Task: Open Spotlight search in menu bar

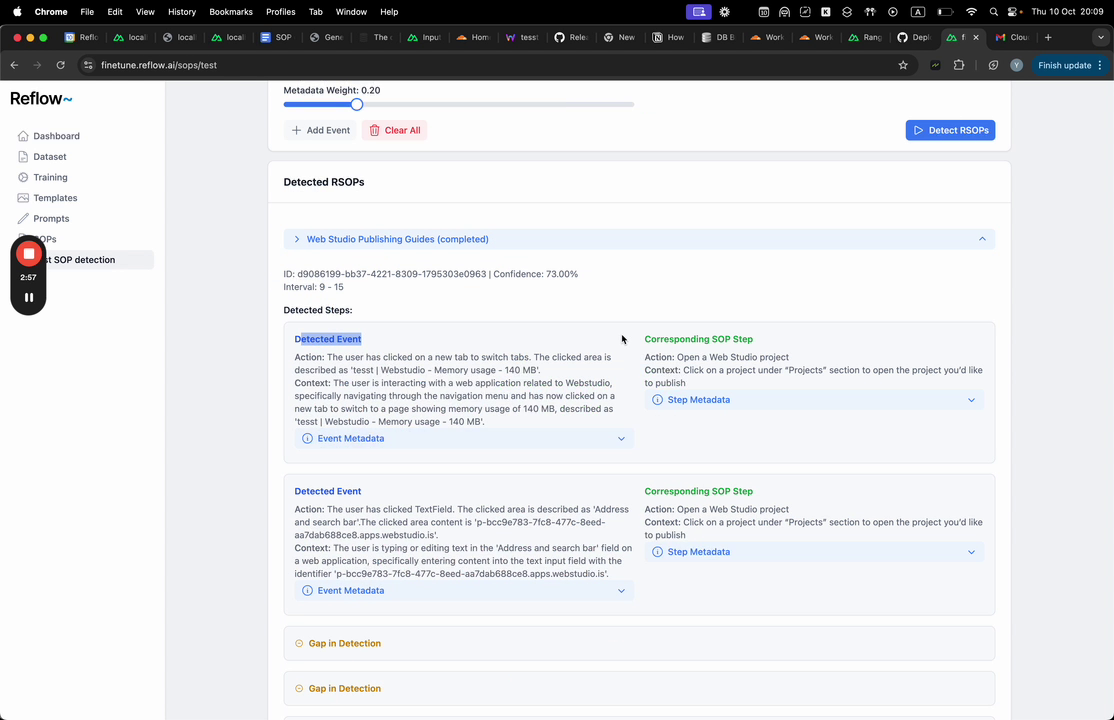Action: pos(993,11)
